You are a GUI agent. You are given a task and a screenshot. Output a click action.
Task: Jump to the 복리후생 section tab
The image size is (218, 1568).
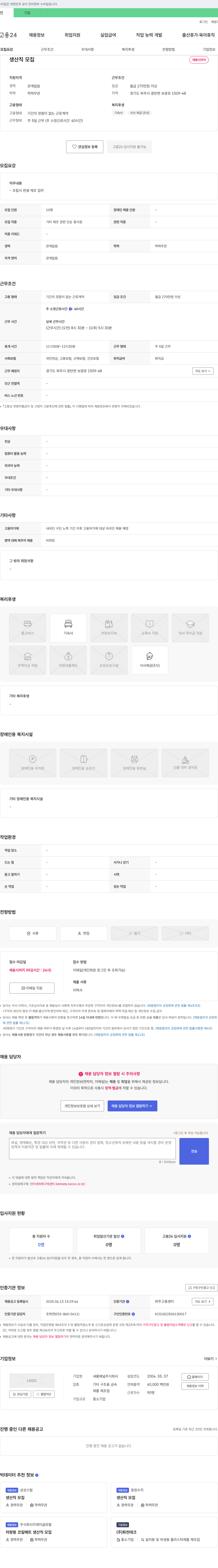(128, 49)
